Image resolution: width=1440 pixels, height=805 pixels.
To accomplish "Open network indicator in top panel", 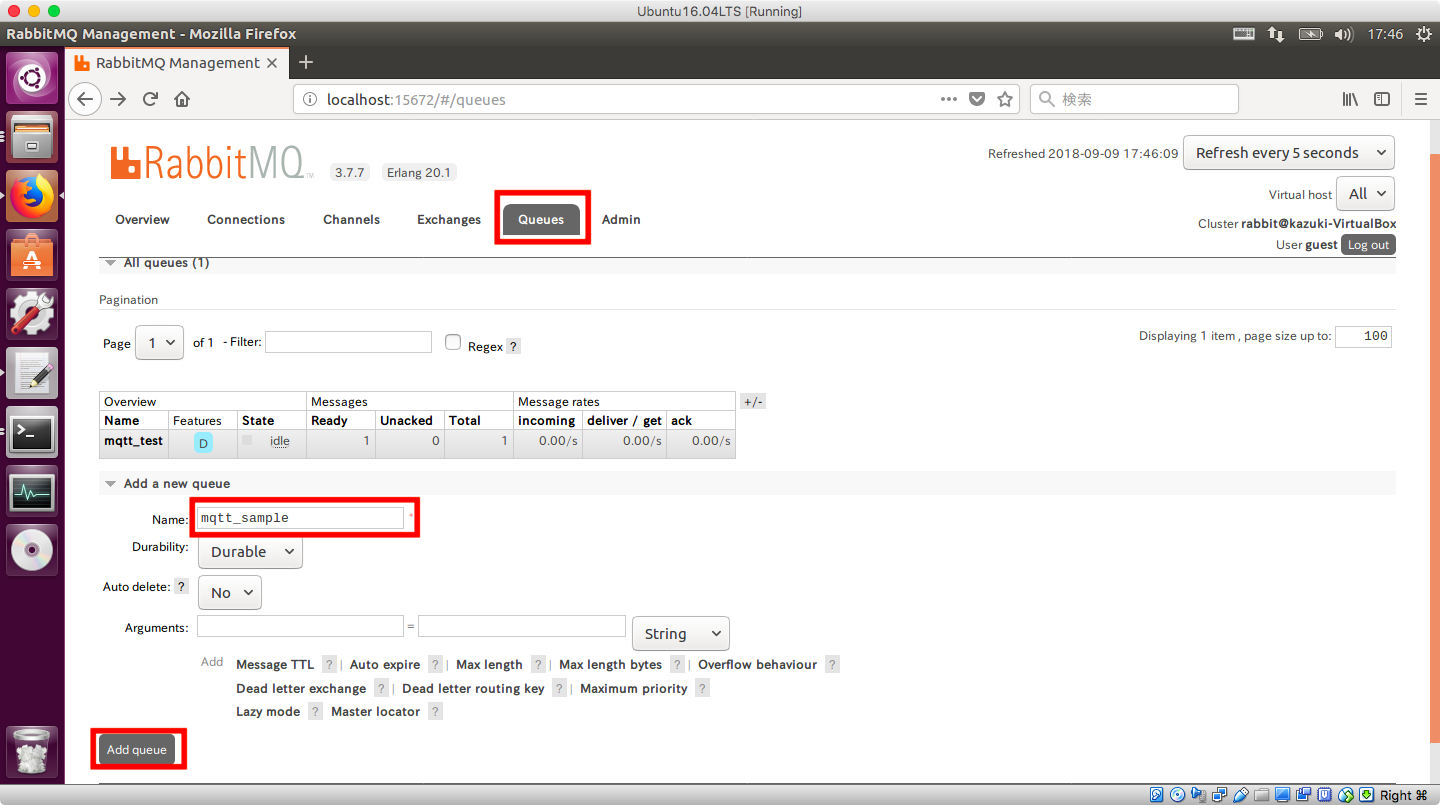I will tap(1276, 34).
